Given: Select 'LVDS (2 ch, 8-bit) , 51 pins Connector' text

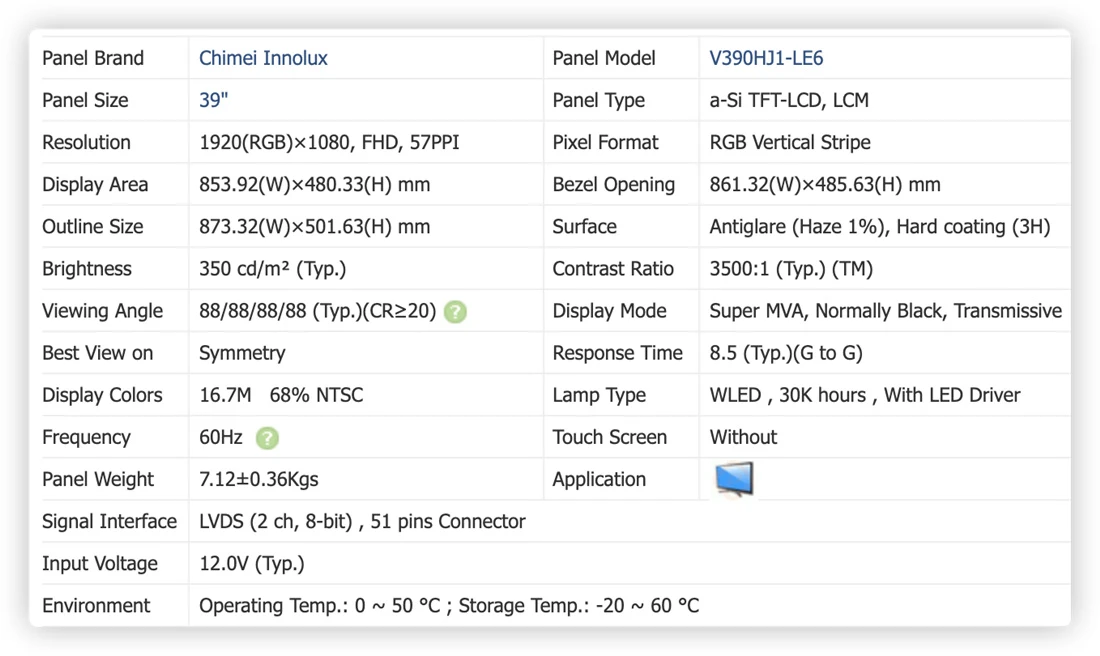Looking at the screenshot, I should (362, 521).
